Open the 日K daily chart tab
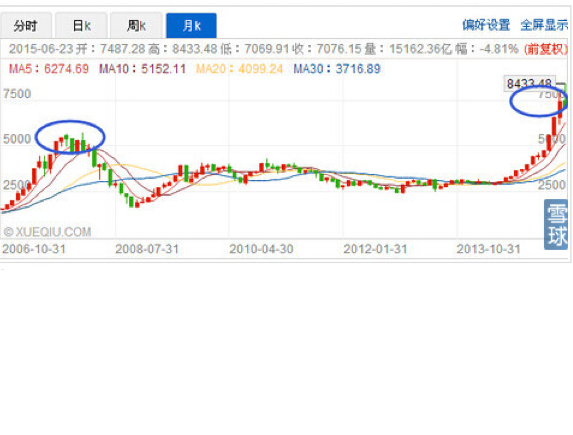 coord(81,25)
